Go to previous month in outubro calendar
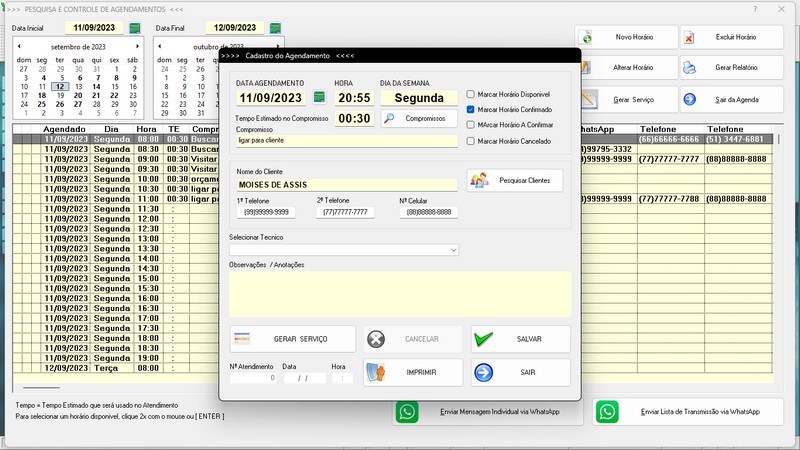The height and width of the screenshot is (450, 800). point(159,46)
